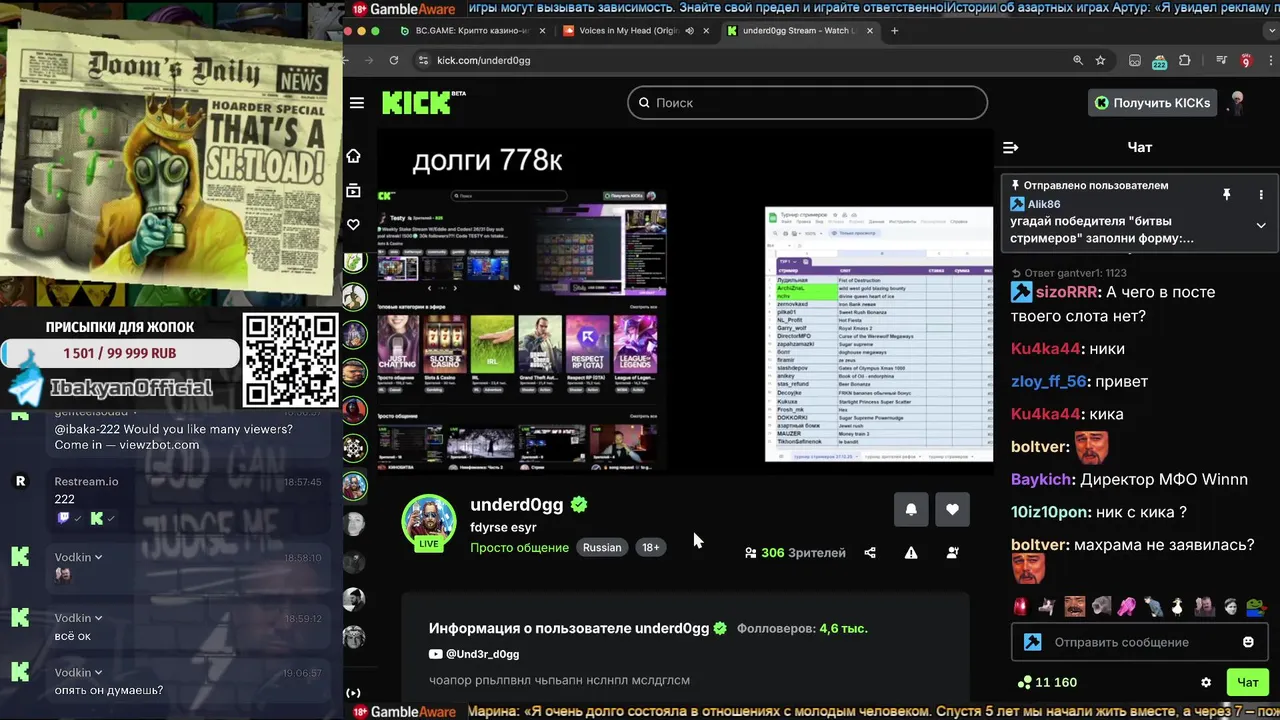Collapse the chat panel with arrow icon

pyautogui.click(x=1010, y=147)
